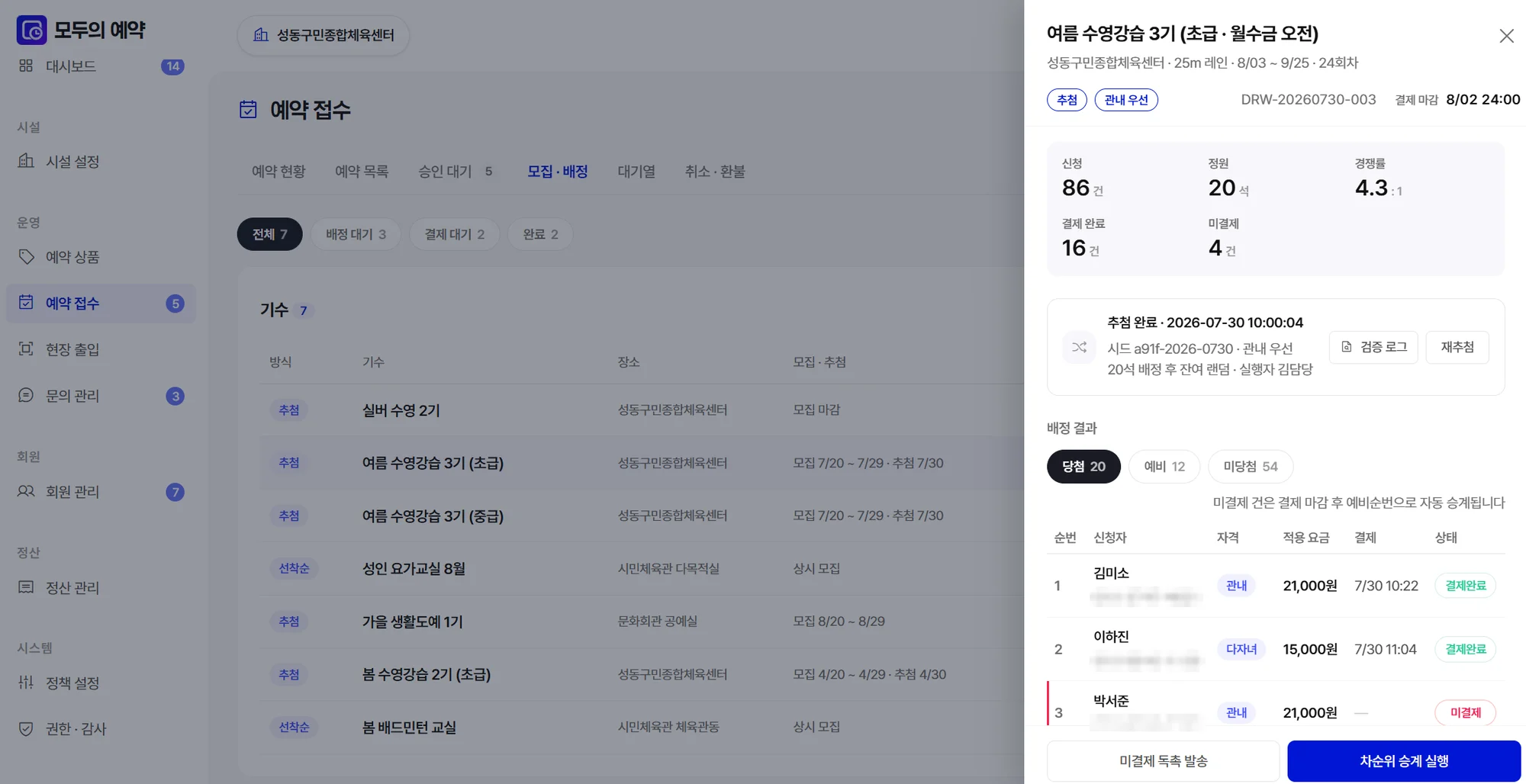Select 모집·배정 tab
The height and width of the screenshot is (784, 1526).
pos(558,172)
